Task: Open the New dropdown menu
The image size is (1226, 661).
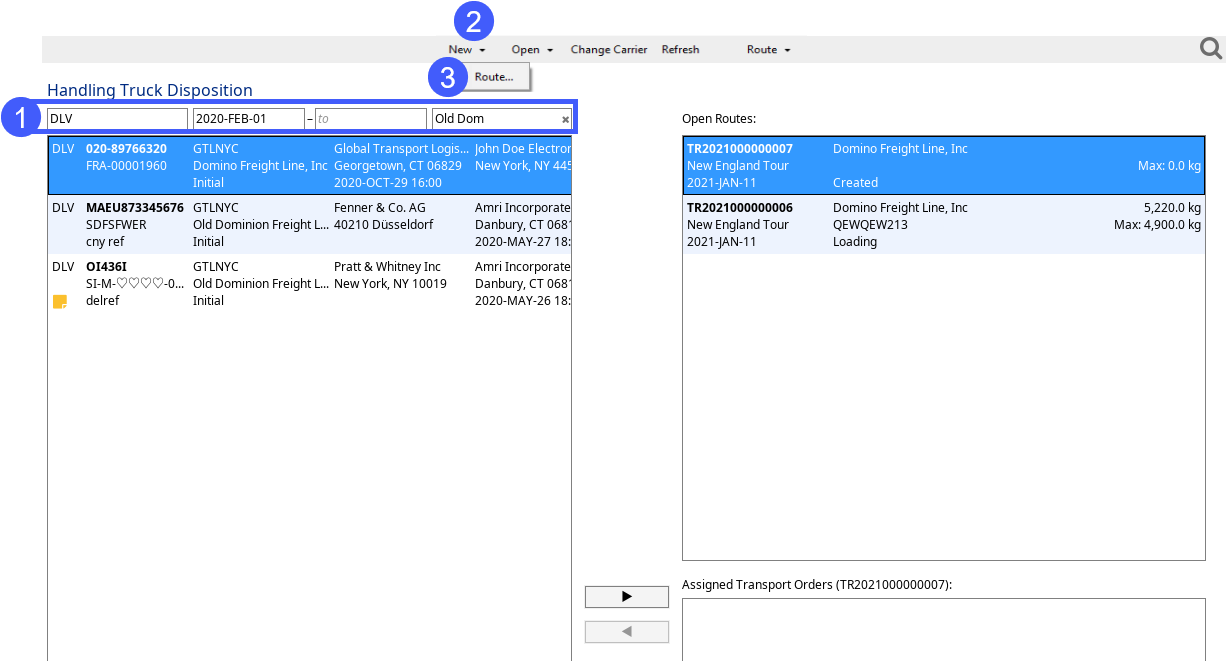Action: click(466, 49)
